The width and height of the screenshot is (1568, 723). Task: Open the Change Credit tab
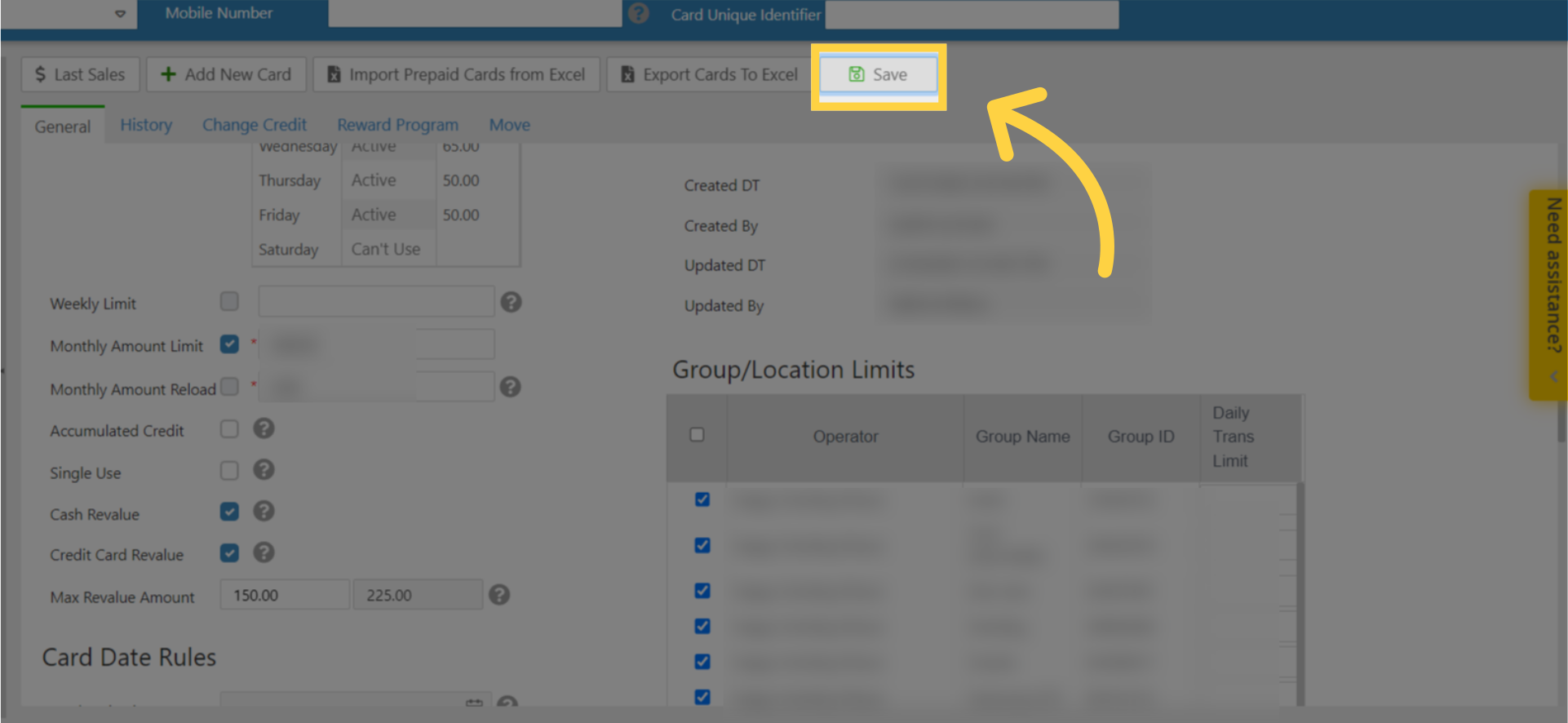(255, 125)
